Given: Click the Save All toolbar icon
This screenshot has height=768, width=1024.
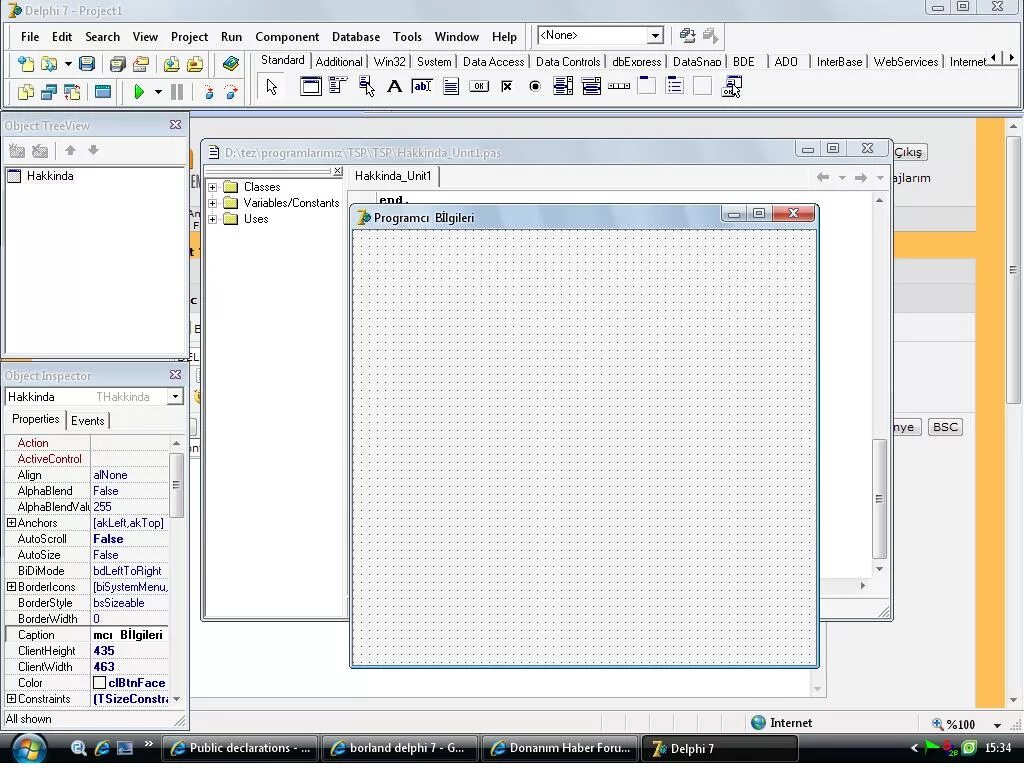Looking at the screenshot, I should point(118,64).
